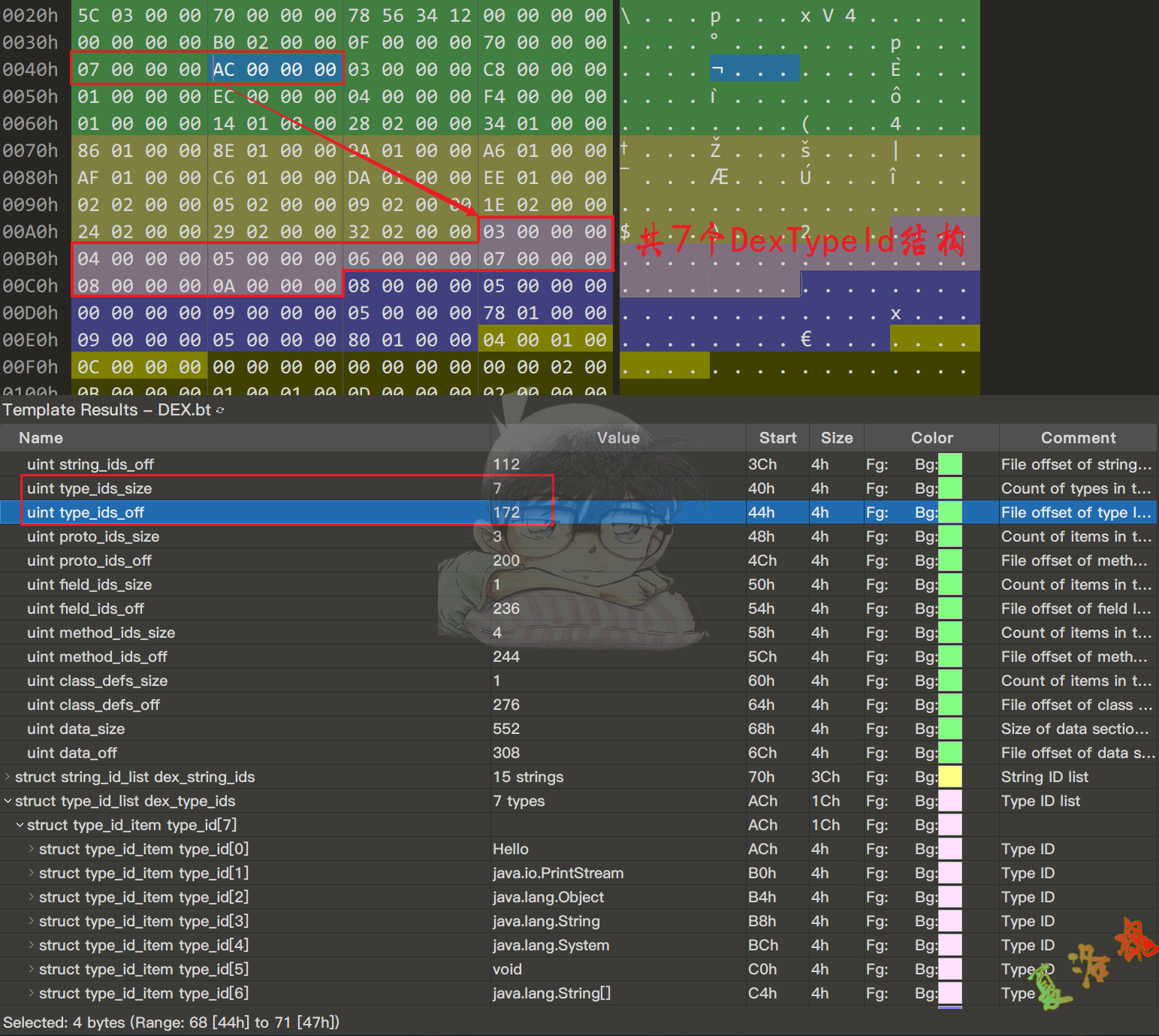
Task: Click yellow background swatch of dex_string_ids row
Action: [950, 777]
